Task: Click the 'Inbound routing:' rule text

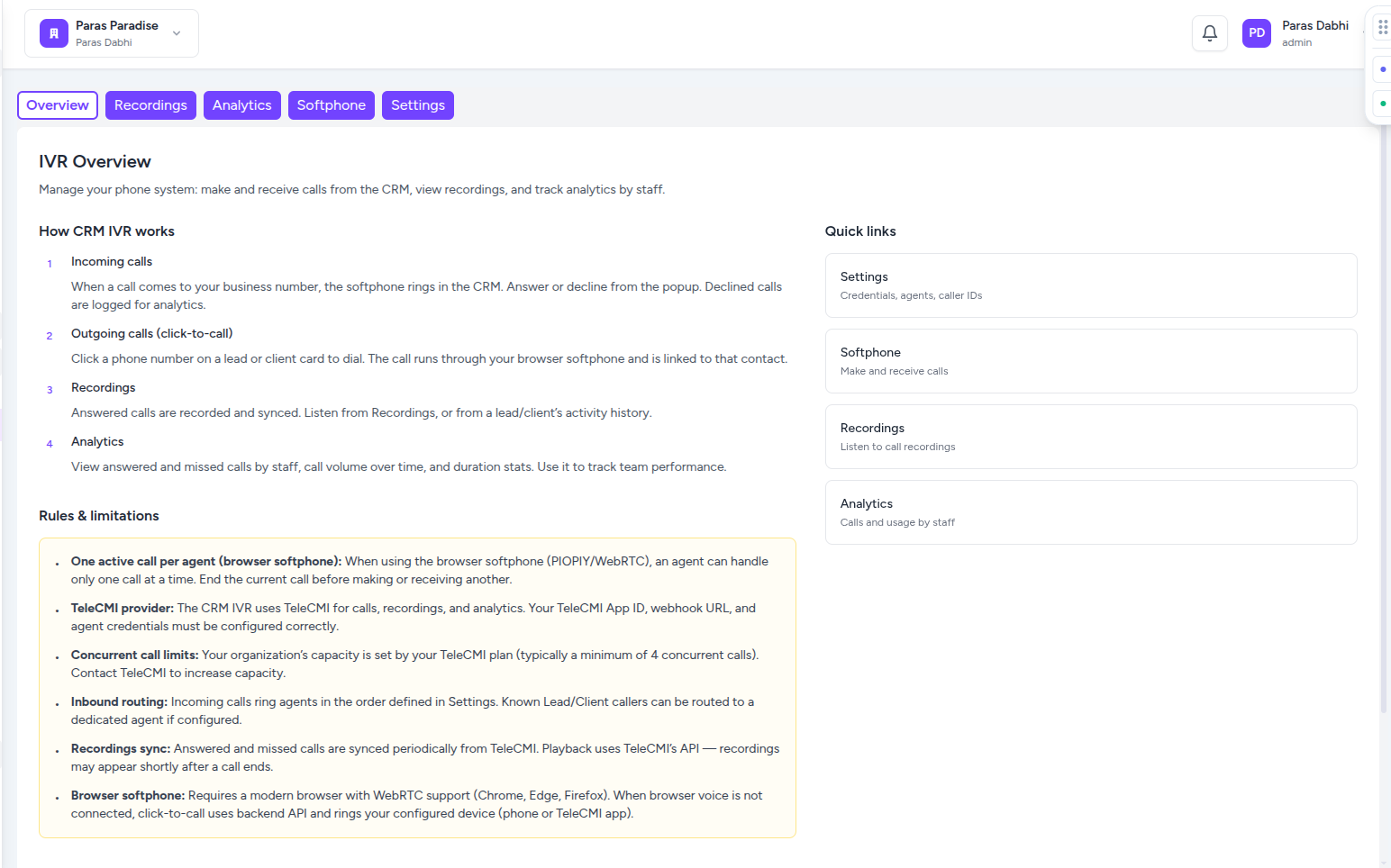Action: pos(119,702)
